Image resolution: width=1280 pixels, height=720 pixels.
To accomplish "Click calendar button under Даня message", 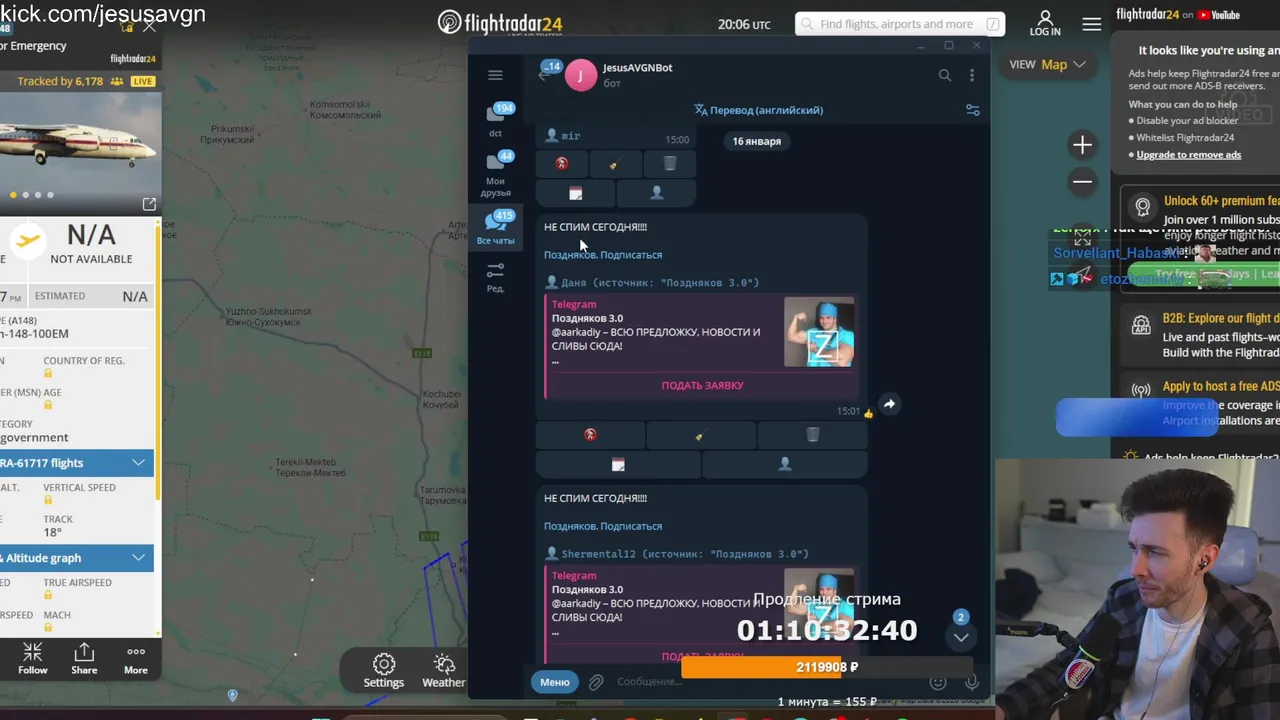I will [618, 464].
